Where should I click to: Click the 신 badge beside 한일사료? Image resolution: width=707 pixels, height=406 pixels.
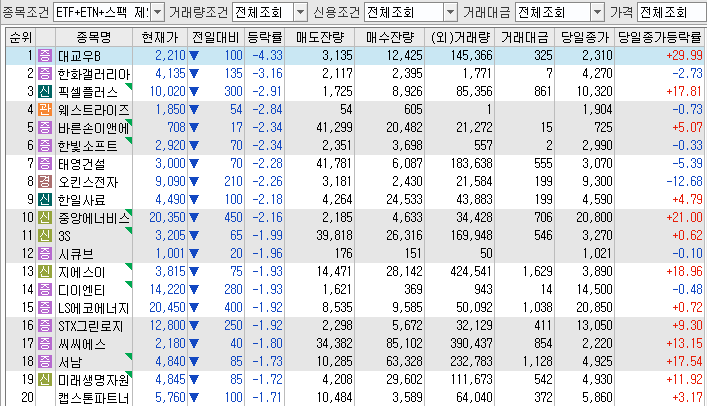45,200
